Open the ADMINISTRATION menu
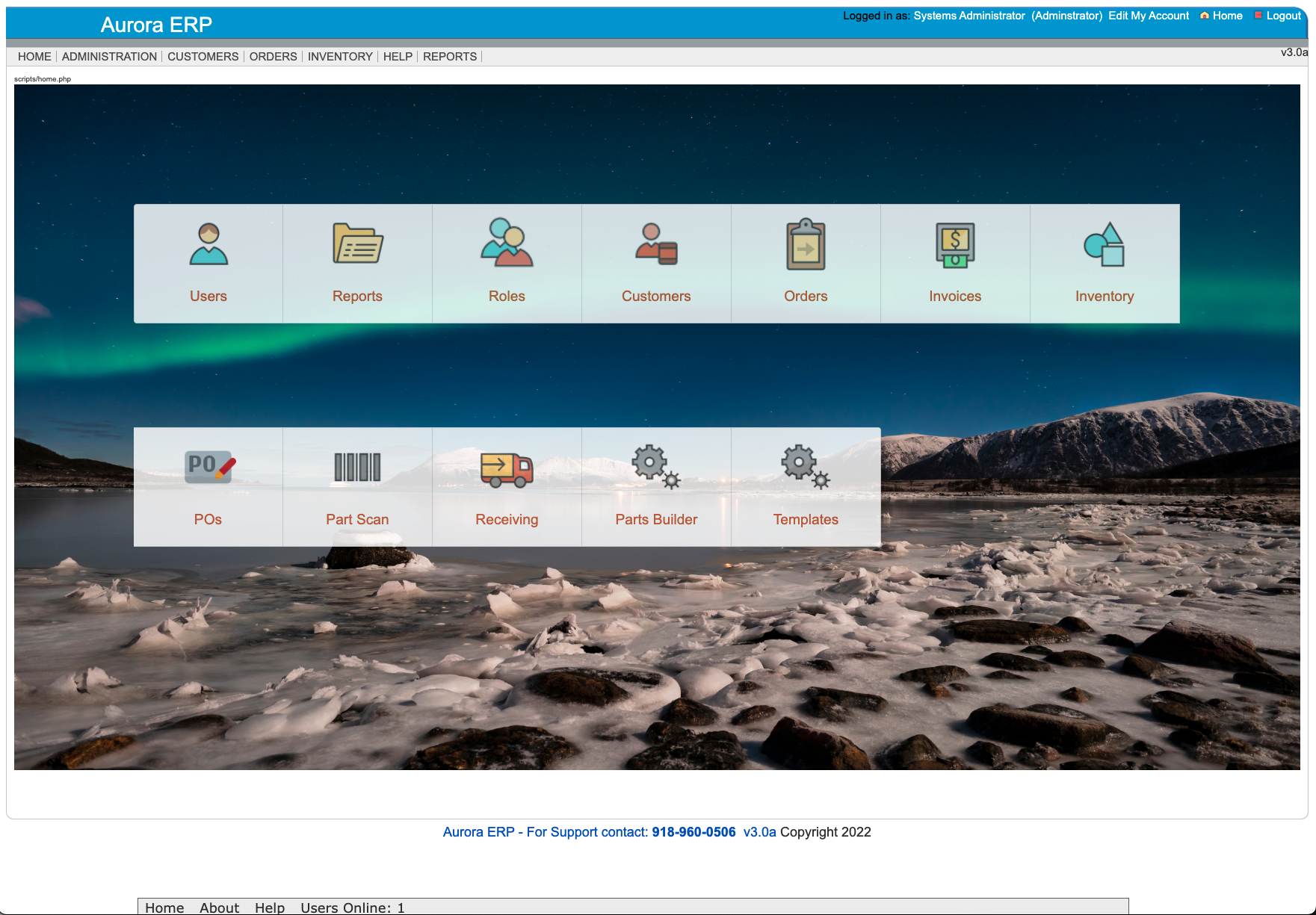Viewport: 1316px width, 915px height. (109, 57)
